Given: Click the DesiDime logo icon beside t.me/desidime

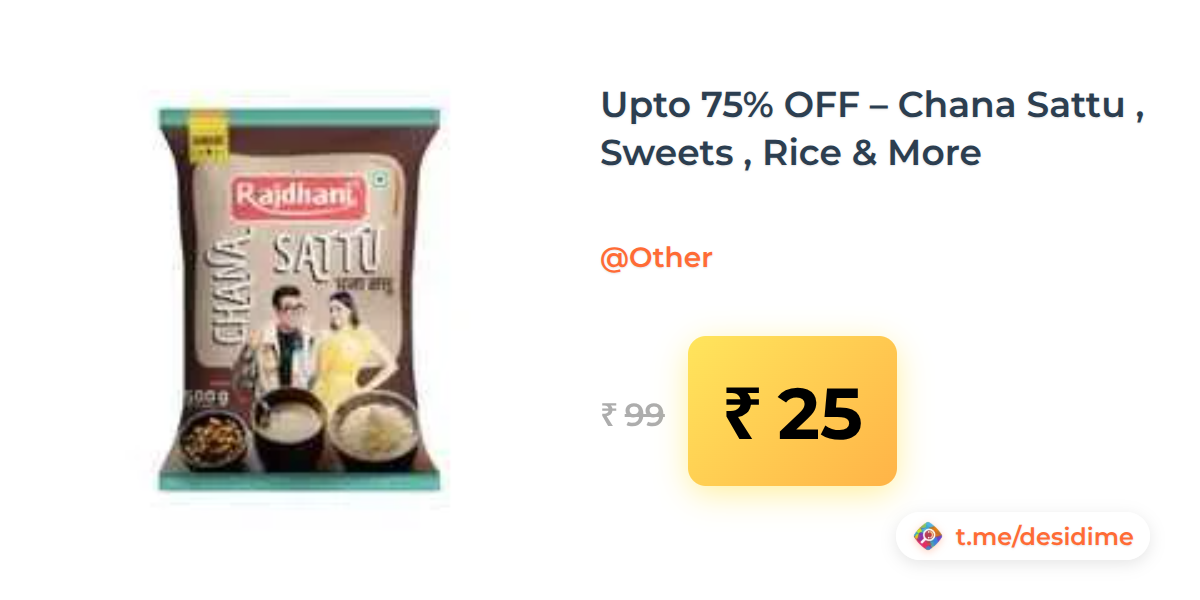Looking at the screenshot, I should coord(928,537).
